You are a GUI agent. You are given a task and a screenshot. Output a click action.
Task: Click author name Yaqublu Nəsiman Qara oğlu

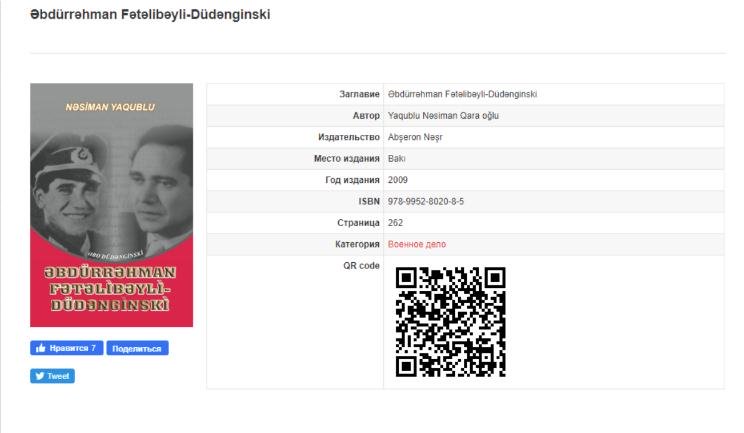click(x=443, y=116)
